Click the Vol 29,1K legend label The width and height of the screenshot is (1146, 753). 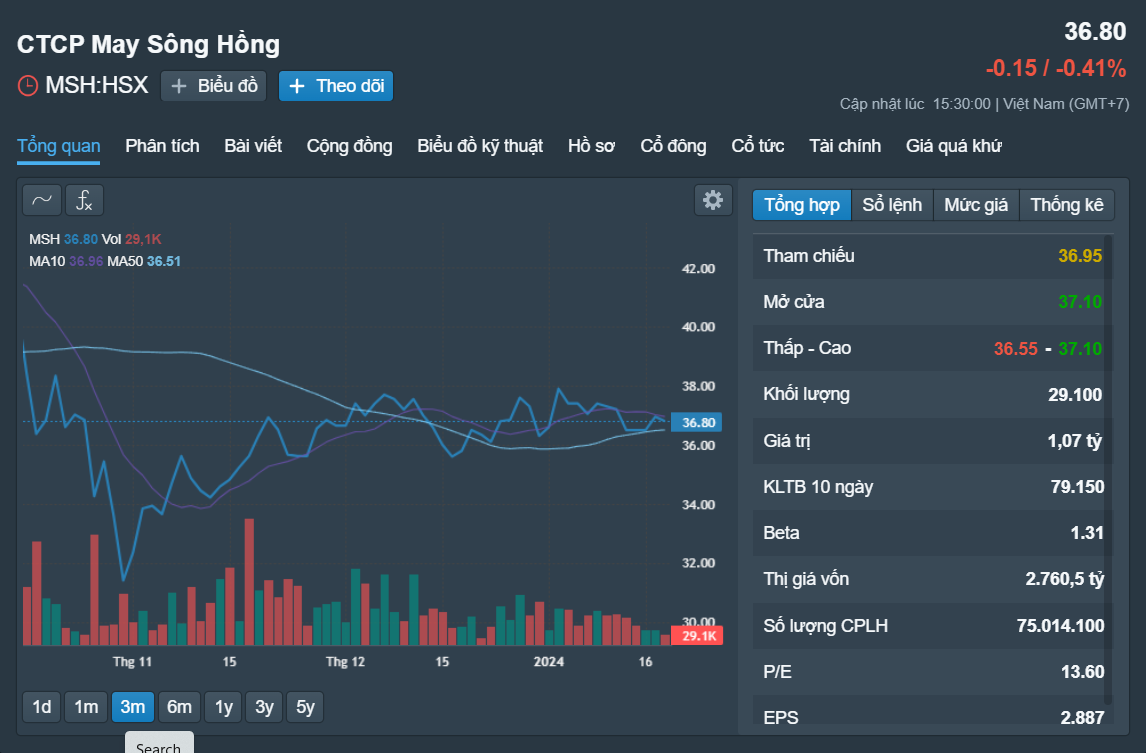coord(132,239)
